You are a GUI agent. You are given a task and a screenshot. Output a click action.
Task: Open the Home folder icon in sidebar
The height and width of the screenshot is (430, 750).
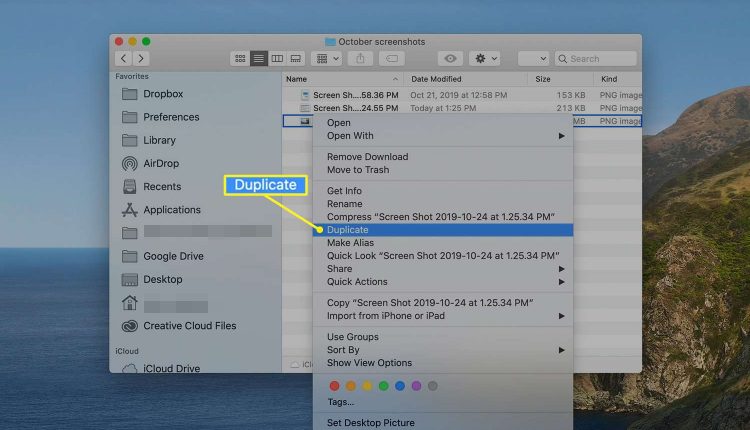pyautogui.click(x=130, y=303)
